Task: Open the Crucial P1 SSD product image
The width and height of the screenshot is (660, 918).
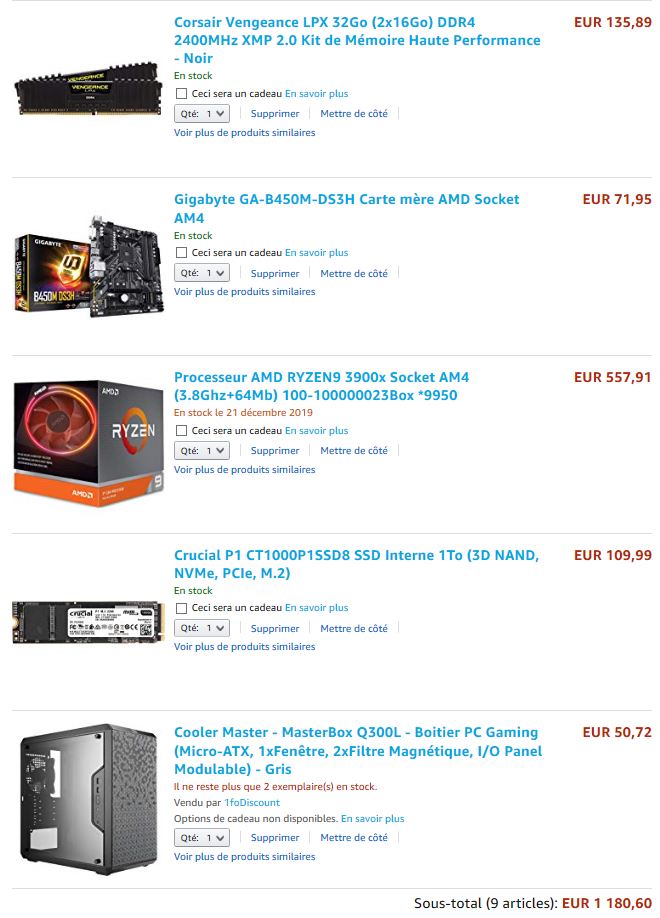Action: 88,622
